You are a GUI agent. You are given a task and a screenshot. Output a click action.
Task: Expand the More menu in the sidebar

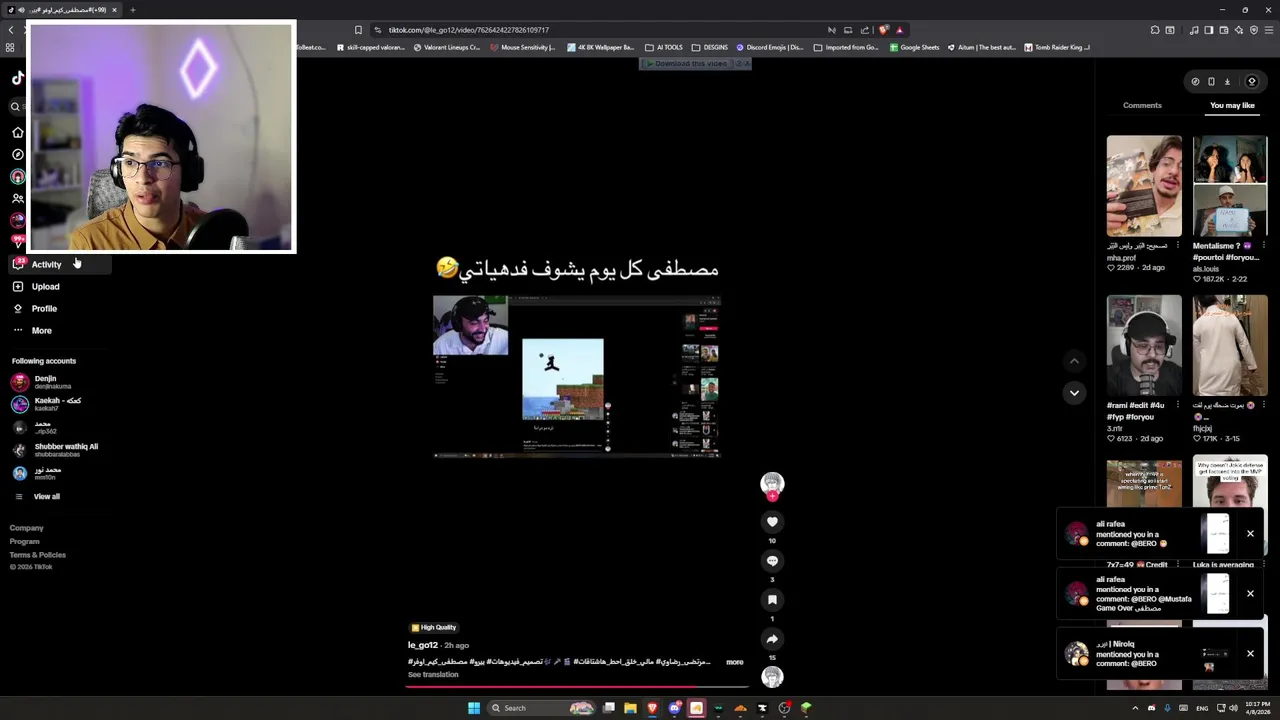(32, 330)
